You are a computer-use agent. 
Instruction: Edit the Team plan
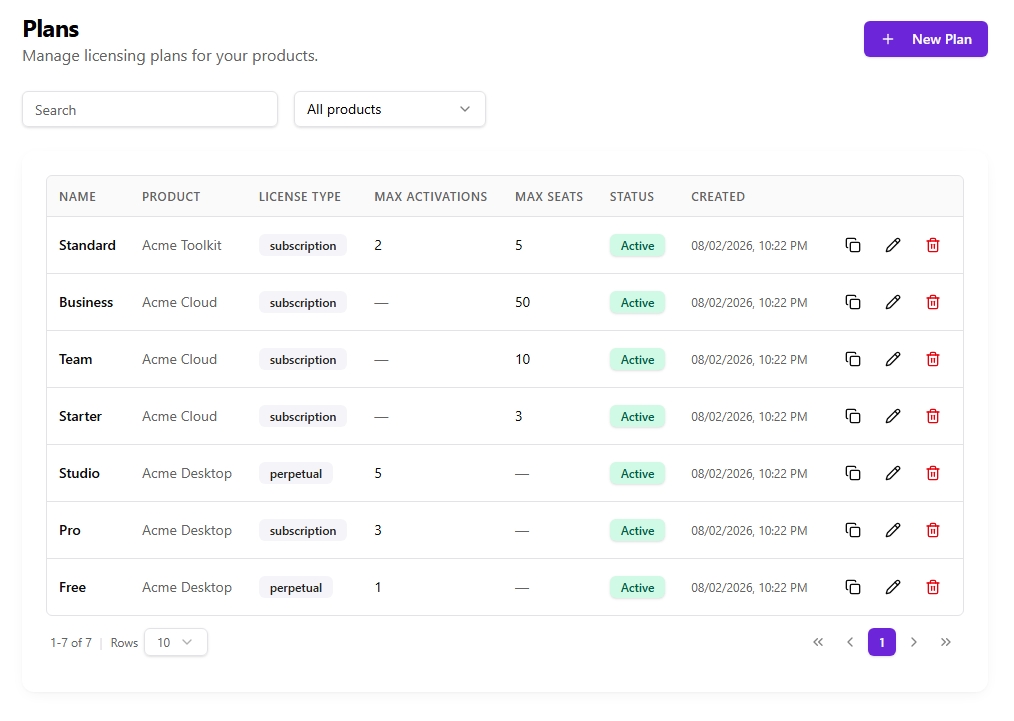click(893, 359)
